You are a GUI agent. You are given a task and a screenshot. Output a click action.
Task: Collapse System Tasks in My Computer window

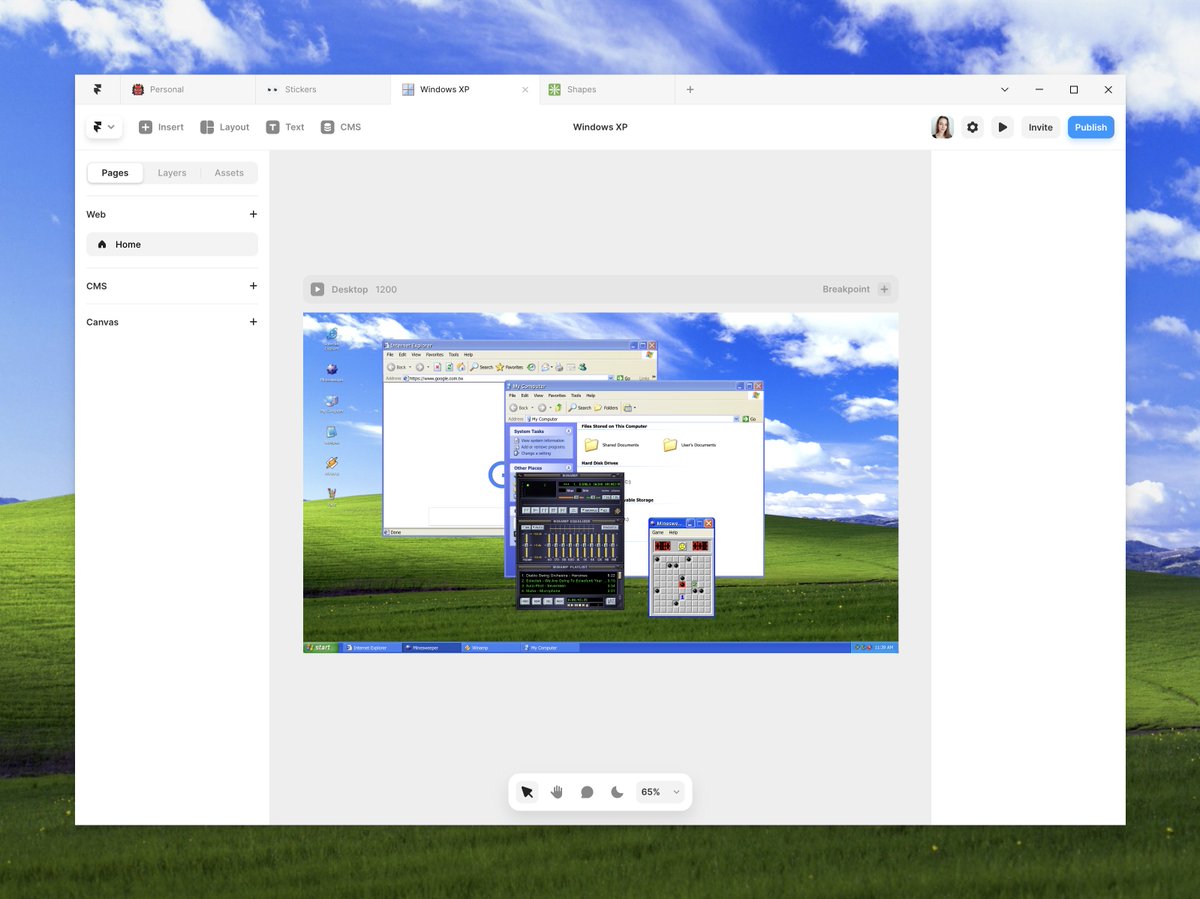tap(568, 431)
